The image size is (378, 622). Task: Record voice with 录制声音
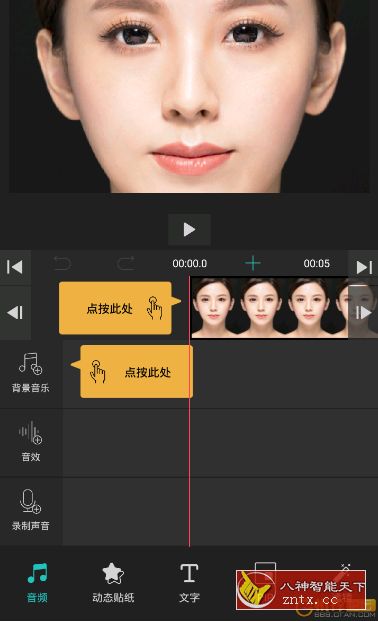click(31, 511)
